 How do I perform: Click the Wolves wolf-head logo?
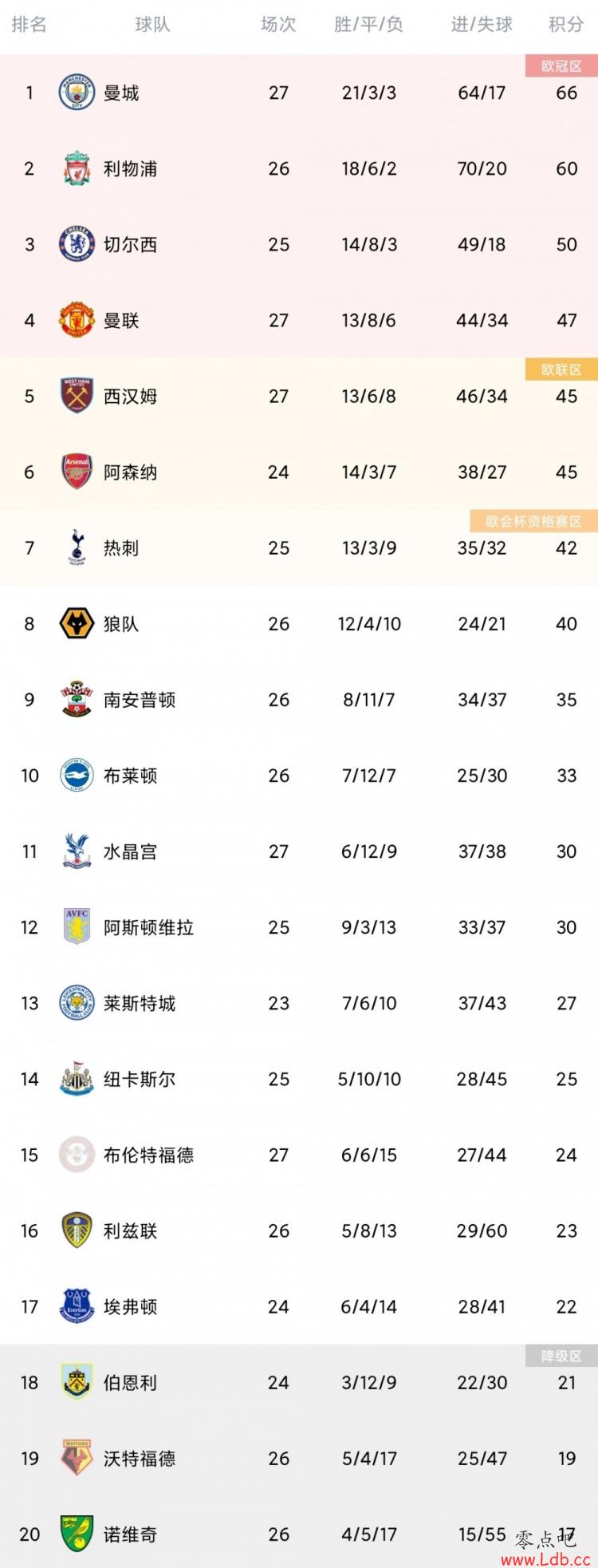click(77, 623)
